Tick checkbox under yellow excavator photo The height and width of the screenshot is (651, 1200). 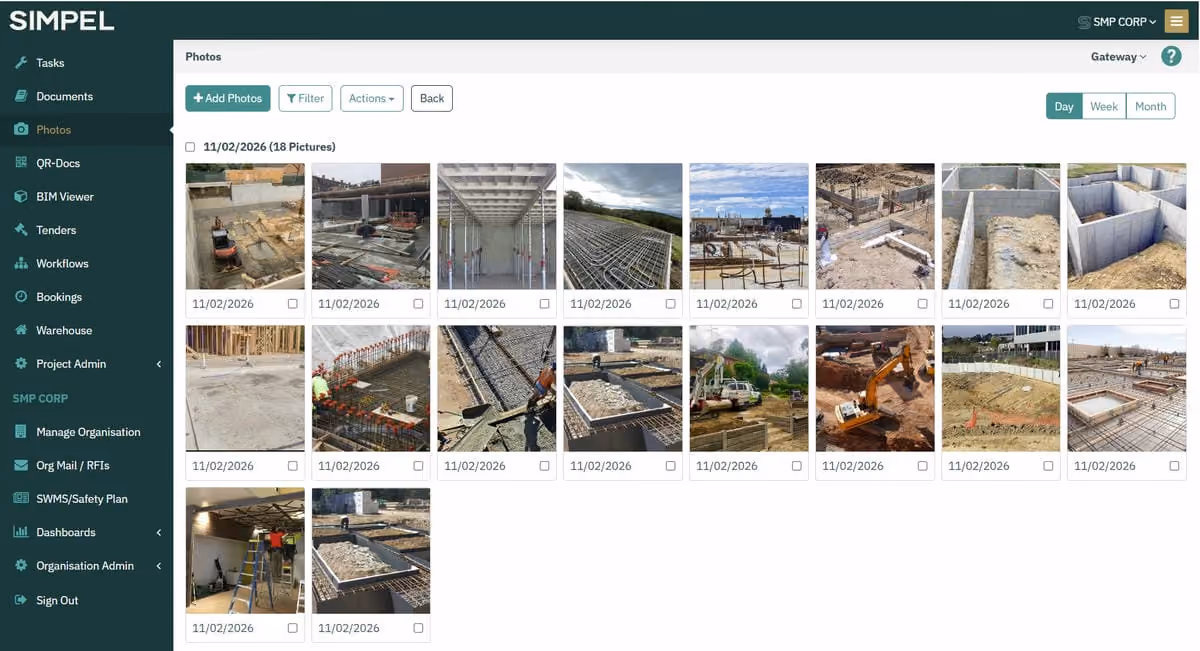click(922, 466)
